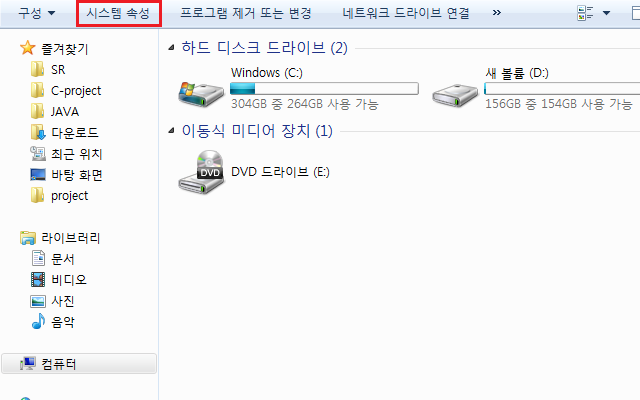Click 시스템 속성 in the toolbar
Viewport: 640px width, 400px height.
(118, 13)
